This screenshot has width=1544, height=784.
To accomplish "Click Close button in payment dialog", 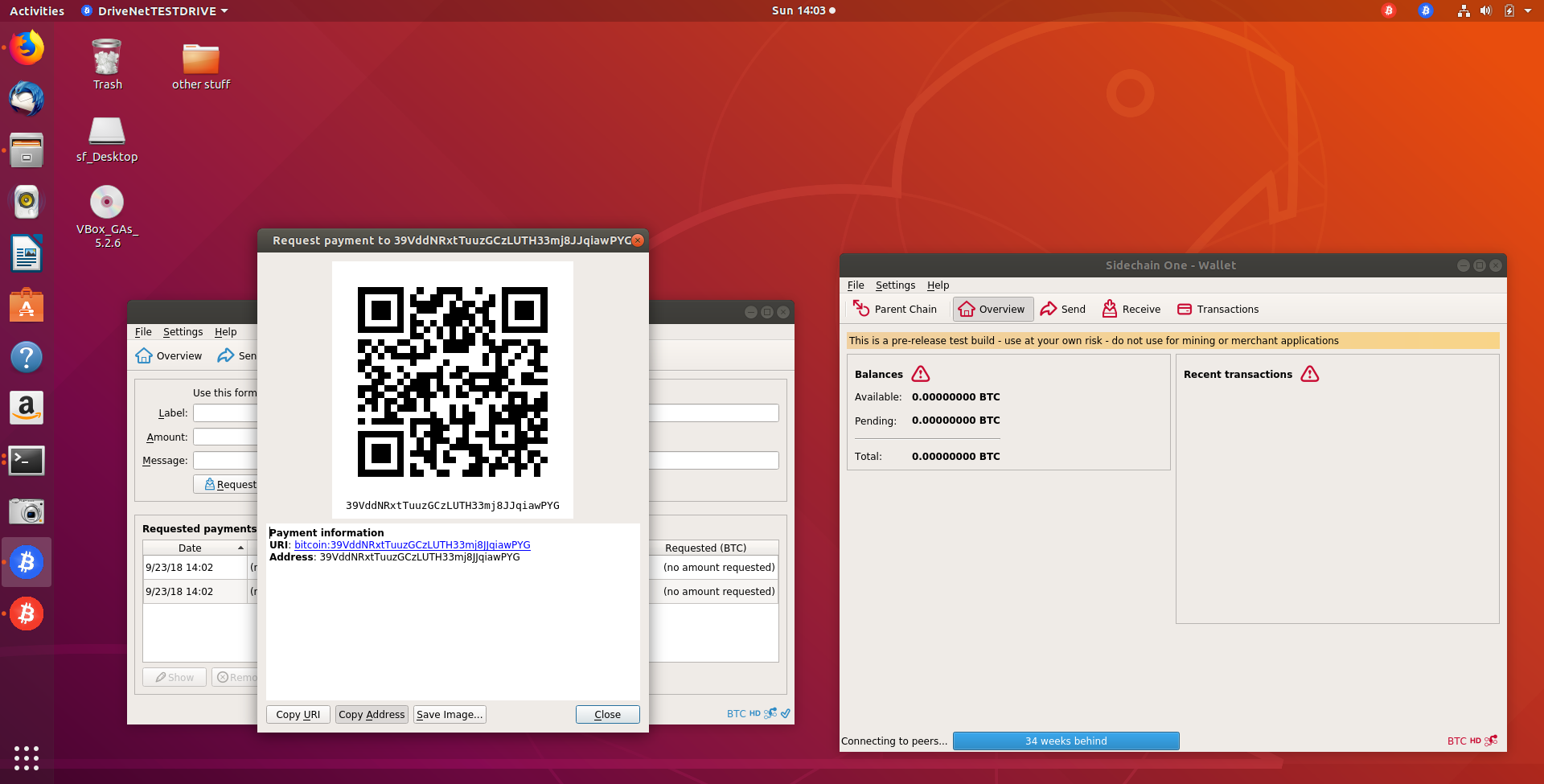I will pos(607,714).
